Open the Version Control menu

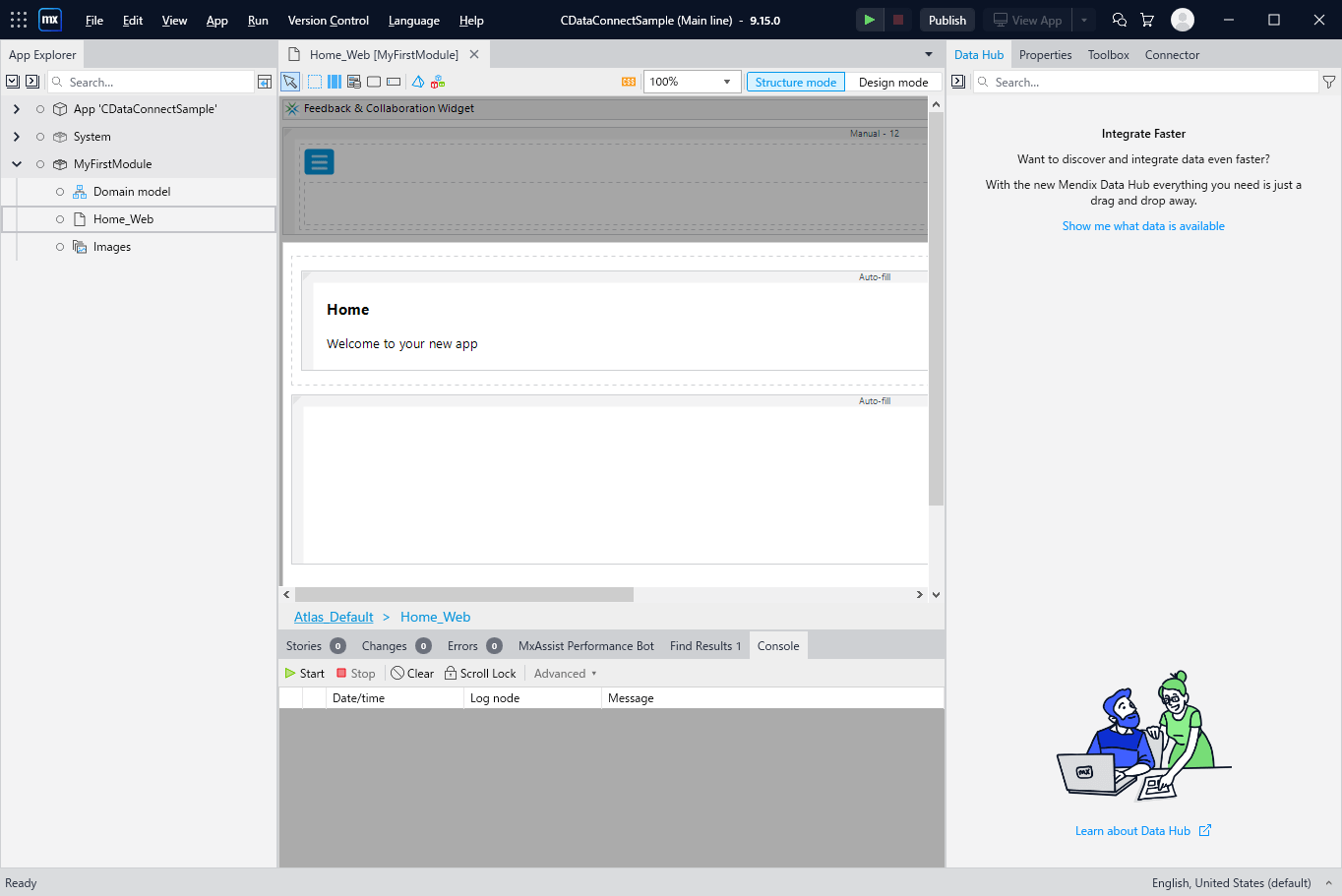[329, 20]
